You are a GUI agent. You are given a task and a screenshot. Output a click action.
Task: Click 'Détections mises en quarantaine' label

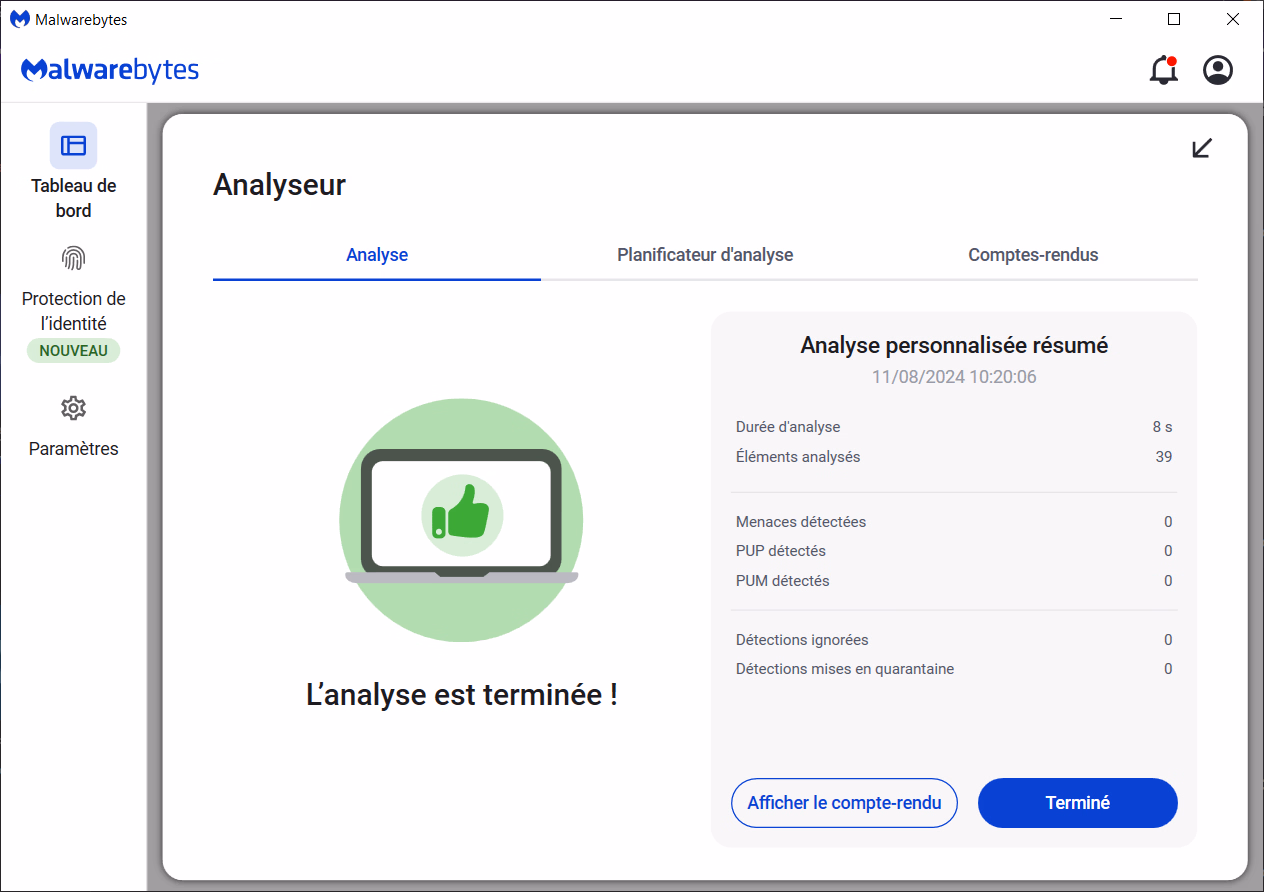845,669
